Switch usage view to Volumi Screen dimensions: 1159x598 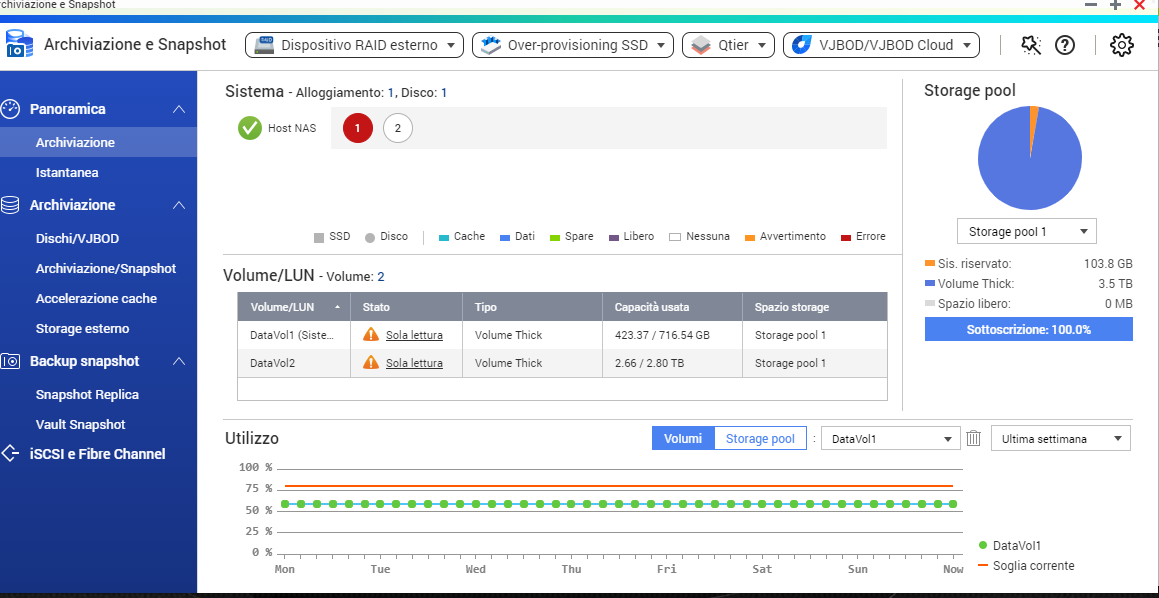[683, 438]
